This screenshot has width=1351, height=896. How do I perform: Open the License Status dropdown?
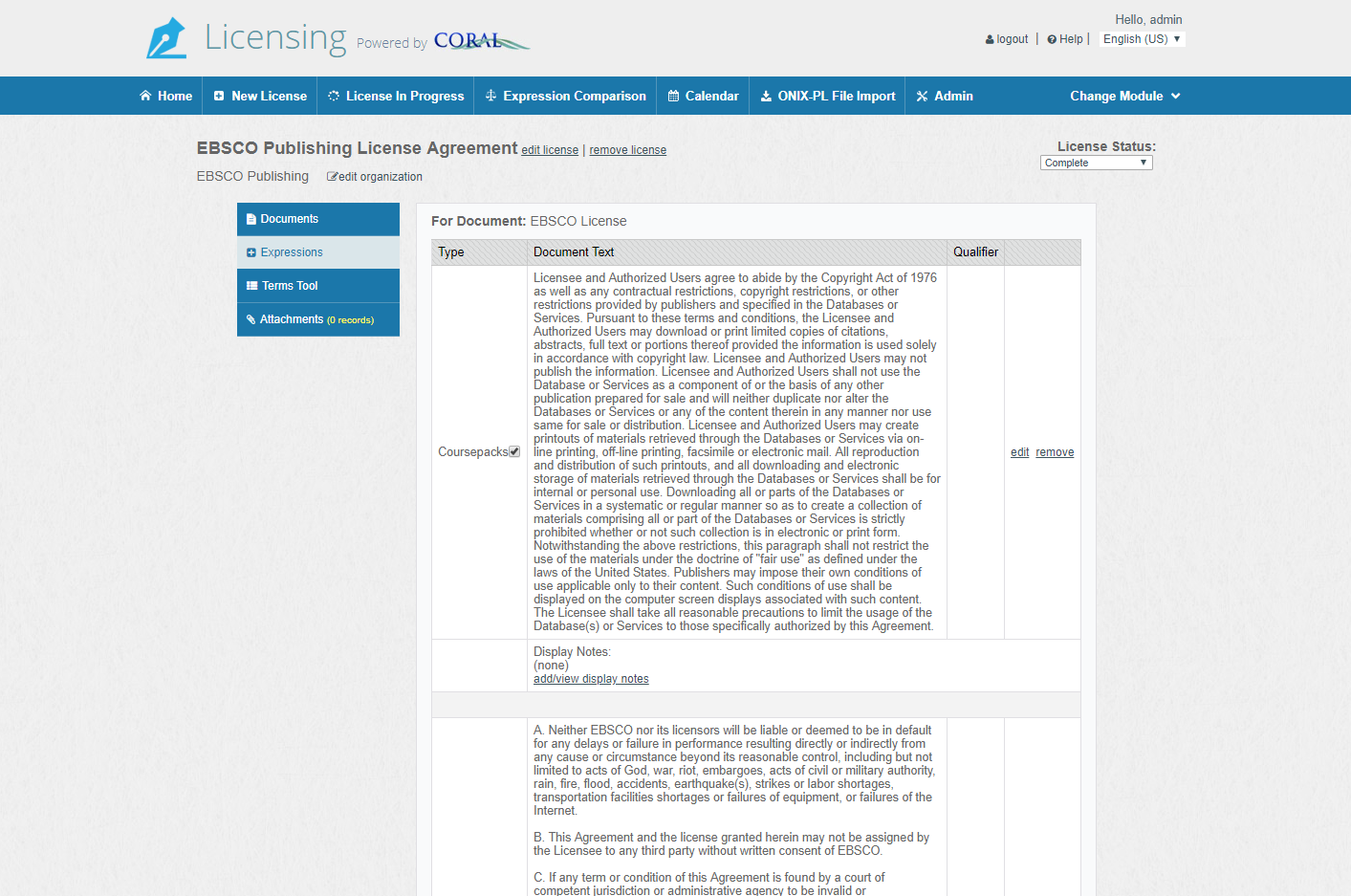click(x=1096, y=163)
